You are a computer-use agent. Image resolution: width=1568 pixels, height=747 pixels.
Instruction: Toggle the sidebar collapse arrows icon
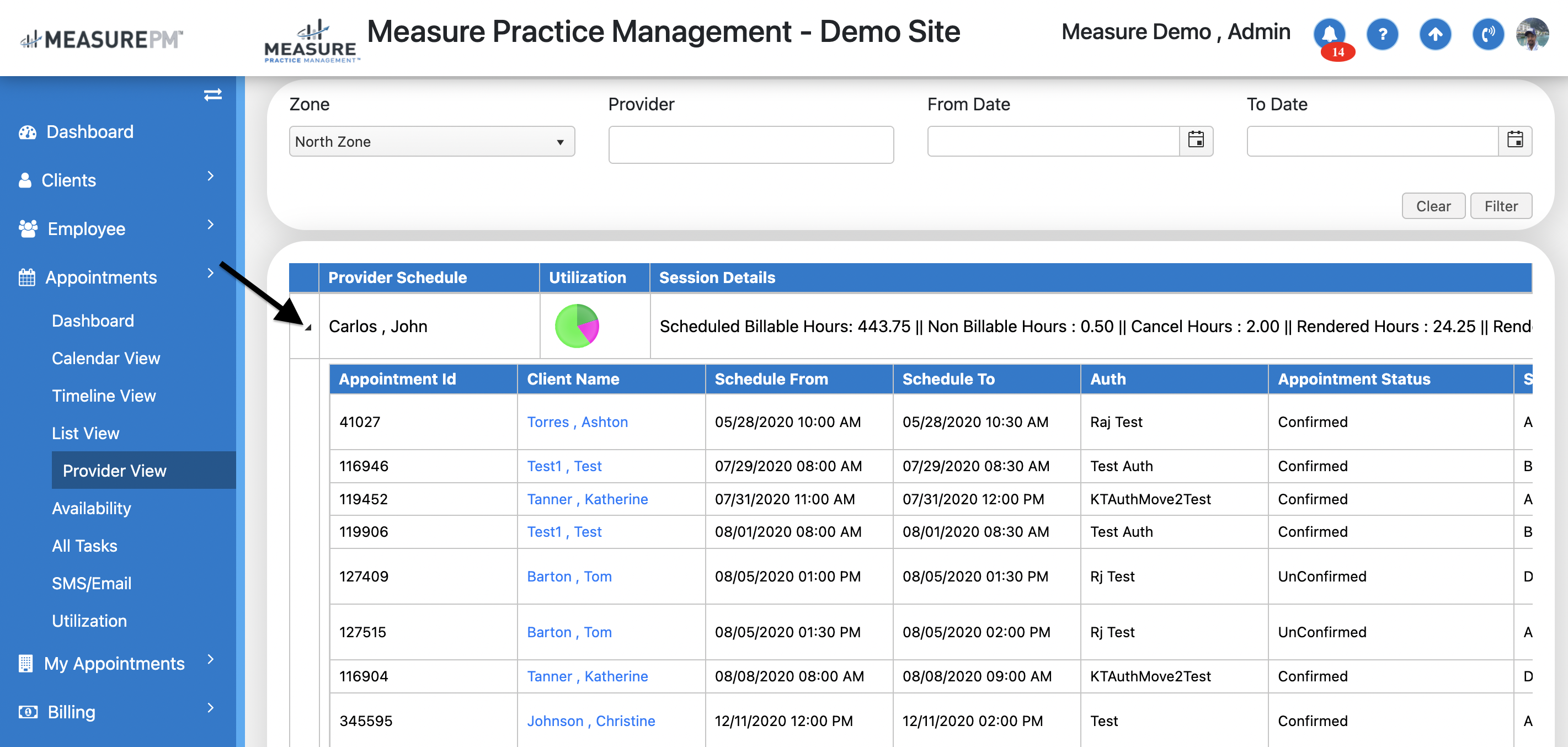(x=212, y=94)
